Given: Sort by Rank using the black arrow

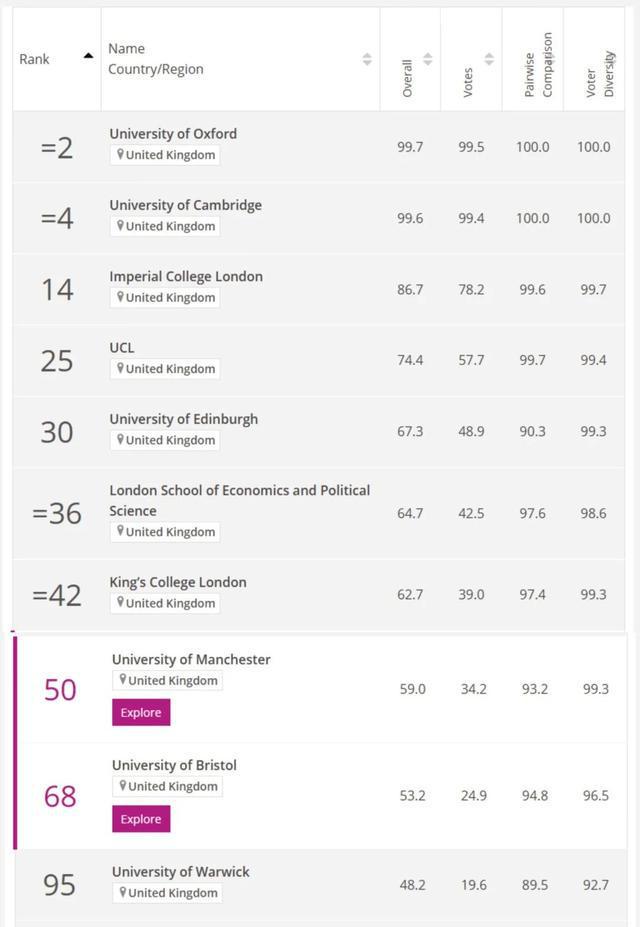Looking at the screenshot, I should pos(89,56).
